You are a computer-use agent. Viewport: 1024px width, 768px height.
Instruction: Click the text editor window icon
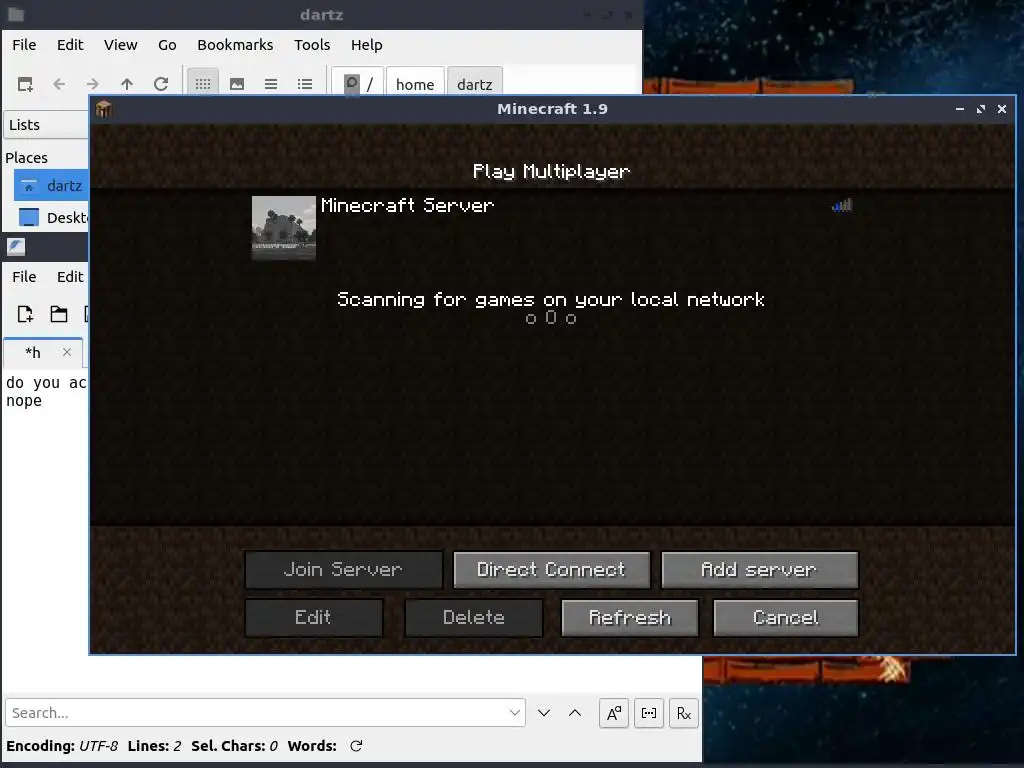(16, 247)
